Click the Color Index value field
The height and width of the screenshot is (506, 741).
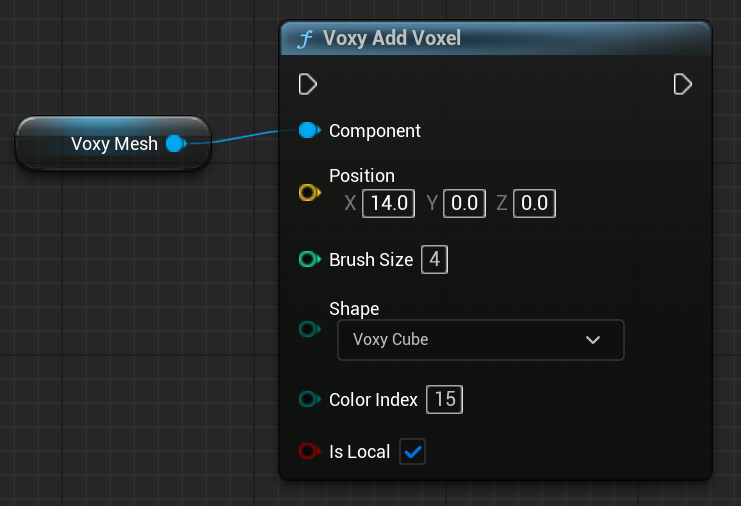(x=444, y=400)
